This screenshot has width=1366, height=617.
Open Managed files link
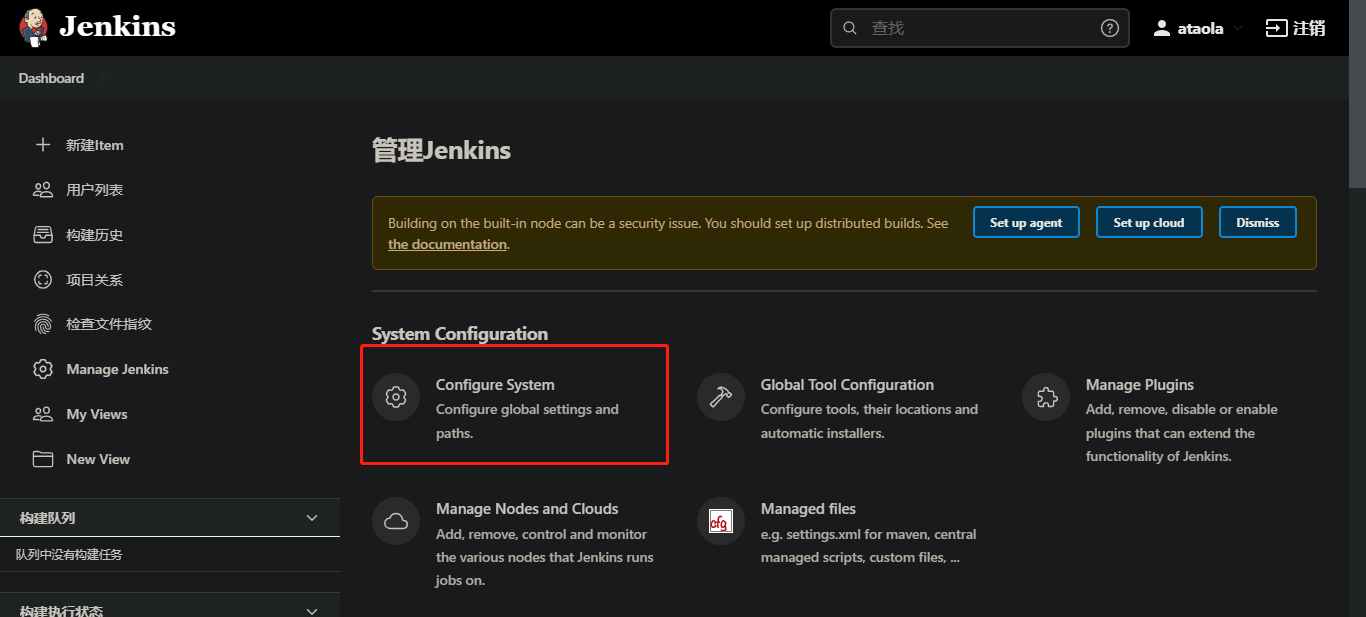pos(808,509)
